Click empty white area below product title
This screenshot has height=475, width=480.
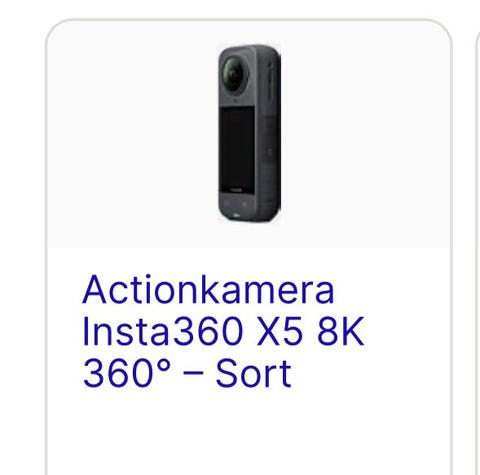[x=249, y=433]
